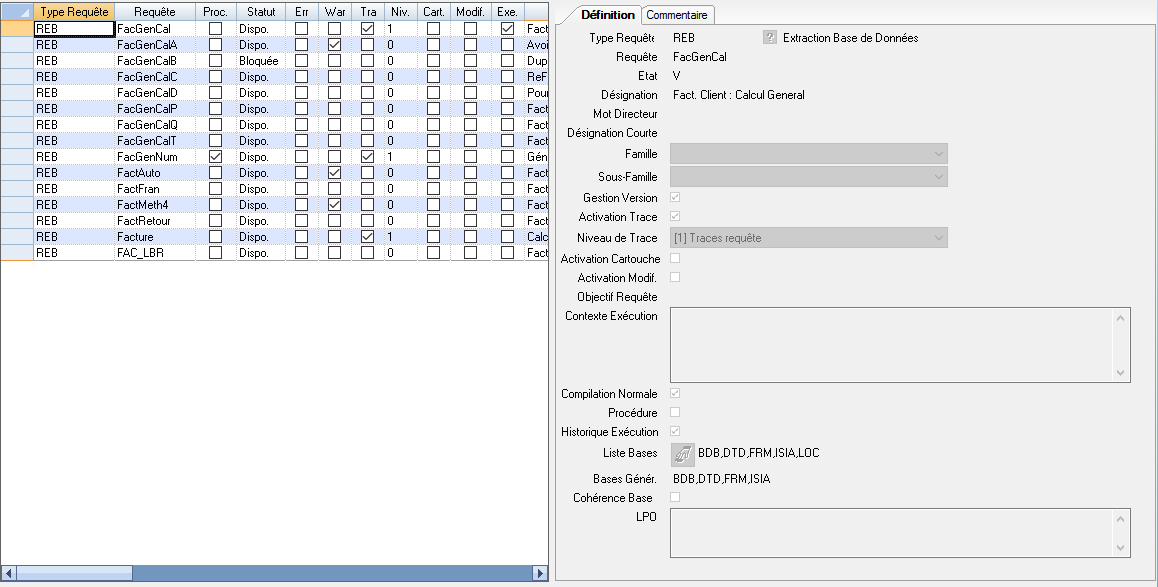Open the Liste Bases selector icon
Viewport: 1158px width, 587px height.
pyautogui.click(x=683, y=454)
